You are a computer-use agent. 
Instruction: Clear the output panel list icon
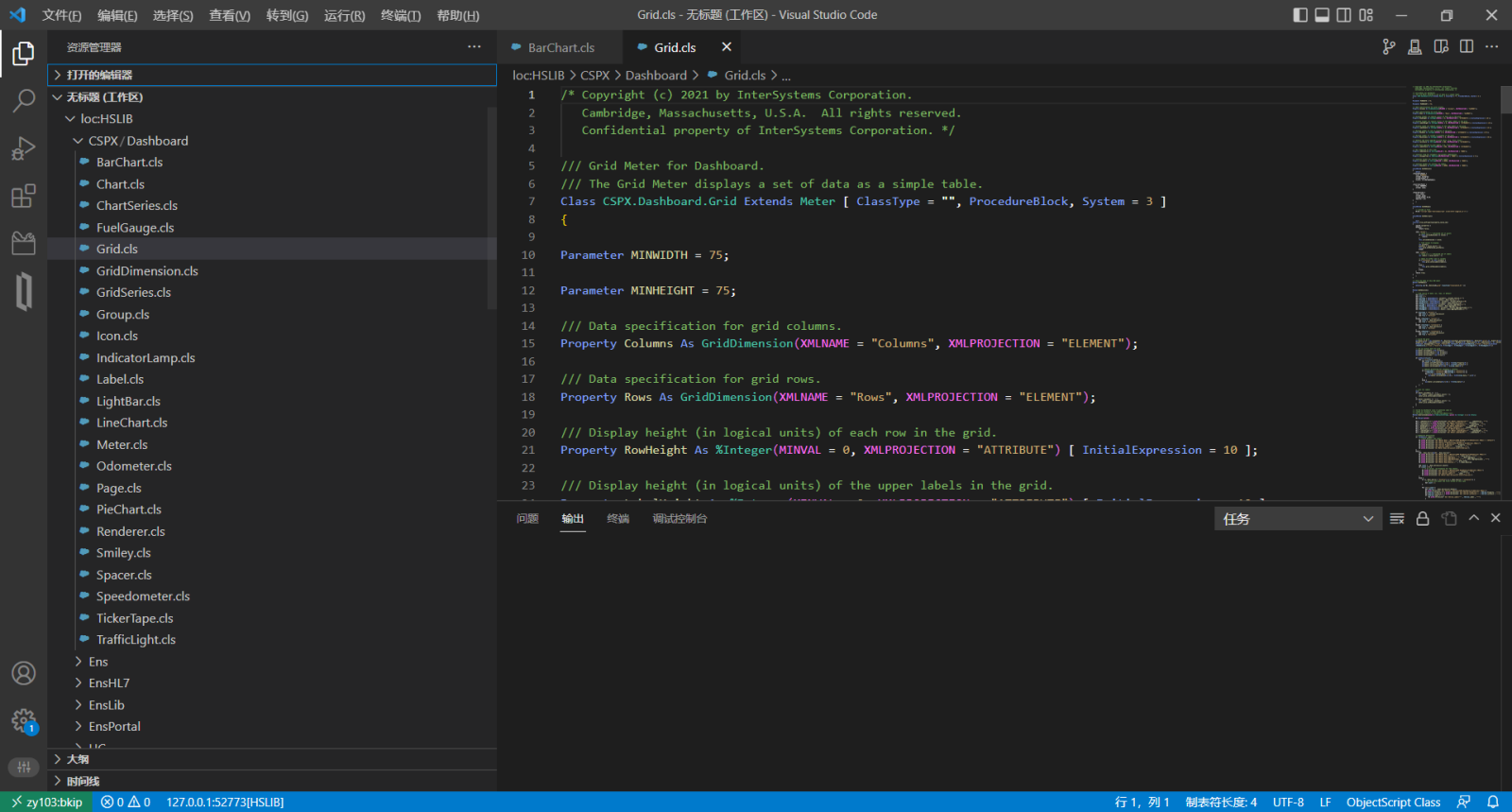tap(1397, 518)
